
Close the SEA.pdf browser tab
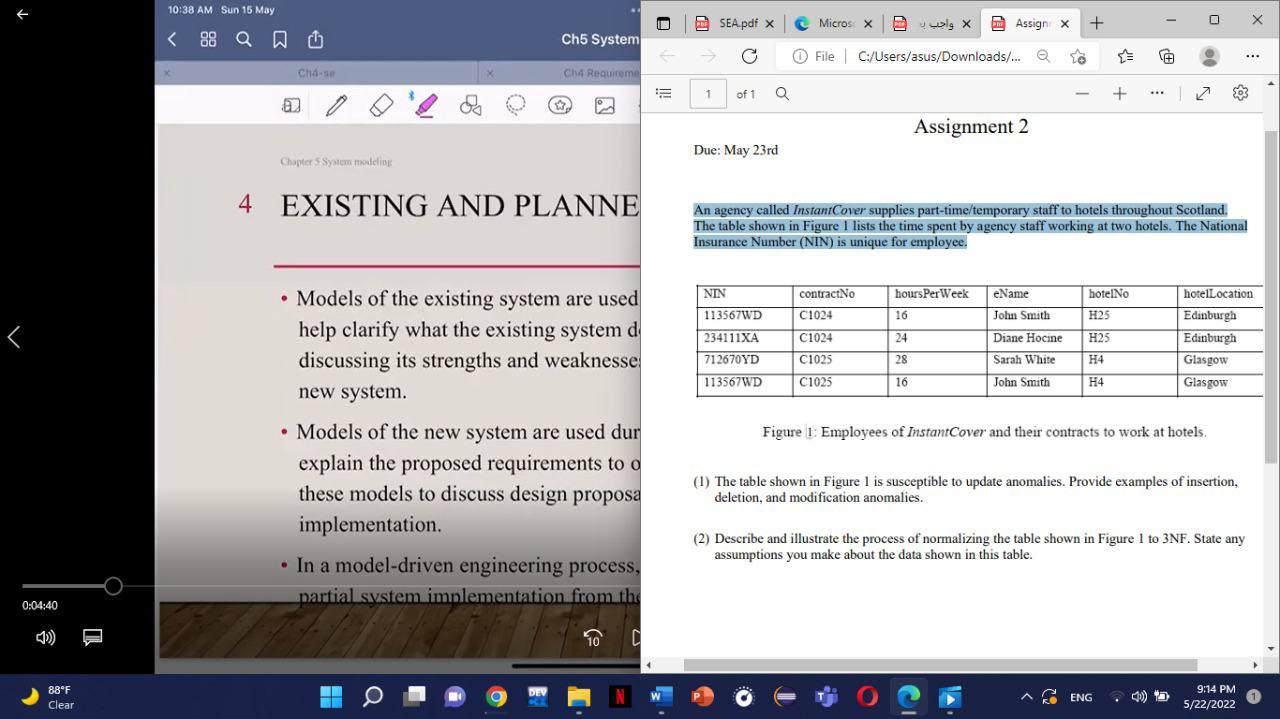(769, 23)
